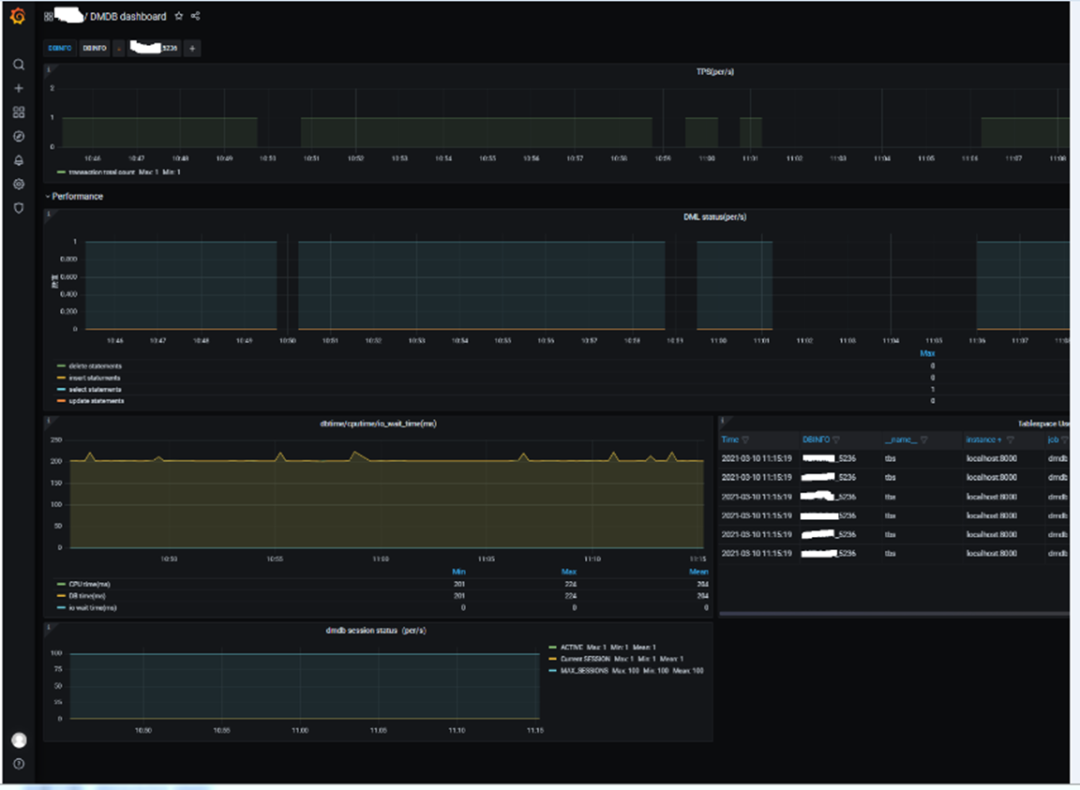Toggle the CPU time(ms) legend series
The height and width of the screenshot is (790, 1080).
(x=90, y=583)
